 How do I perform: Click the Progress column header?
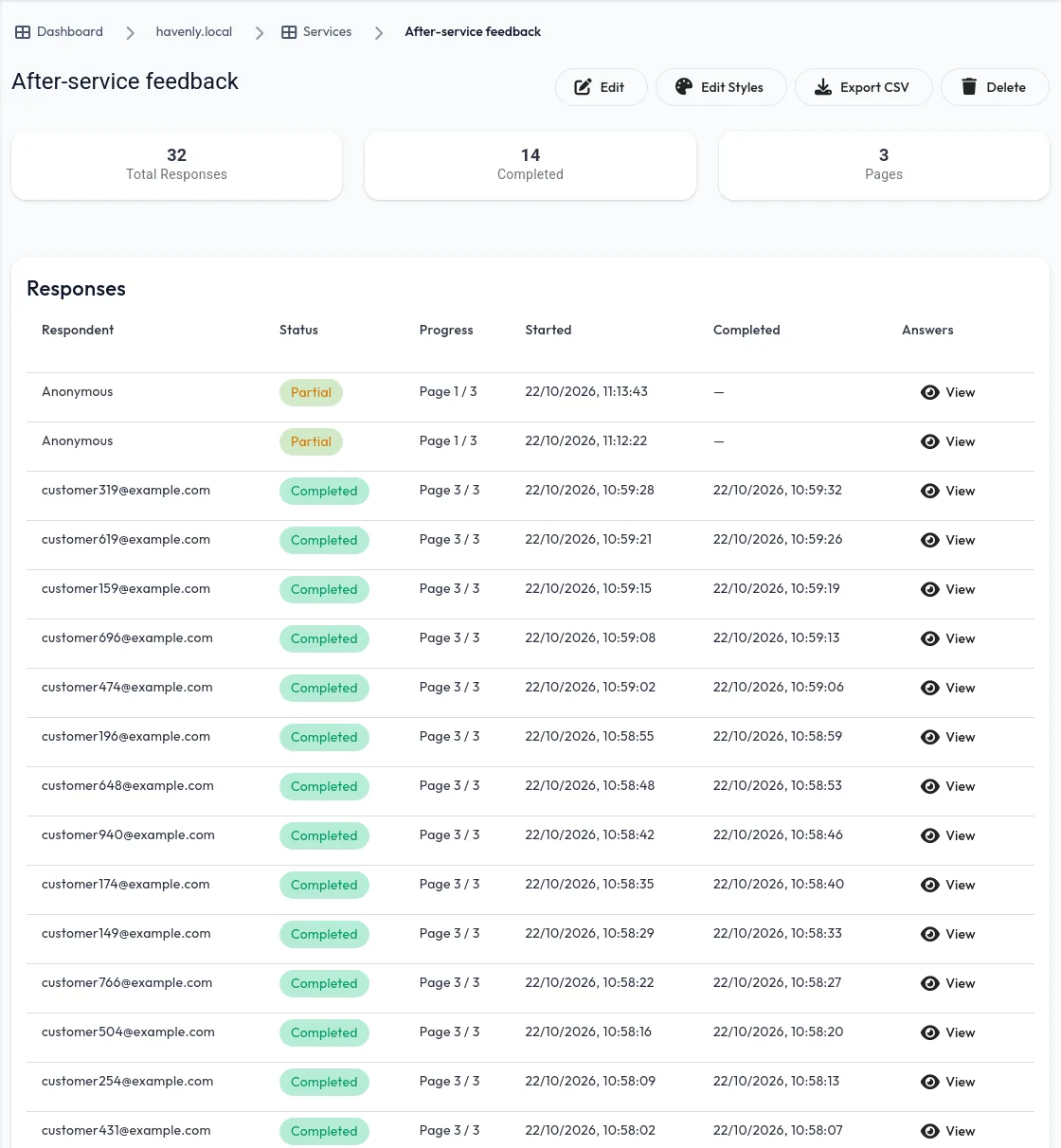click(x=446, y=330)
